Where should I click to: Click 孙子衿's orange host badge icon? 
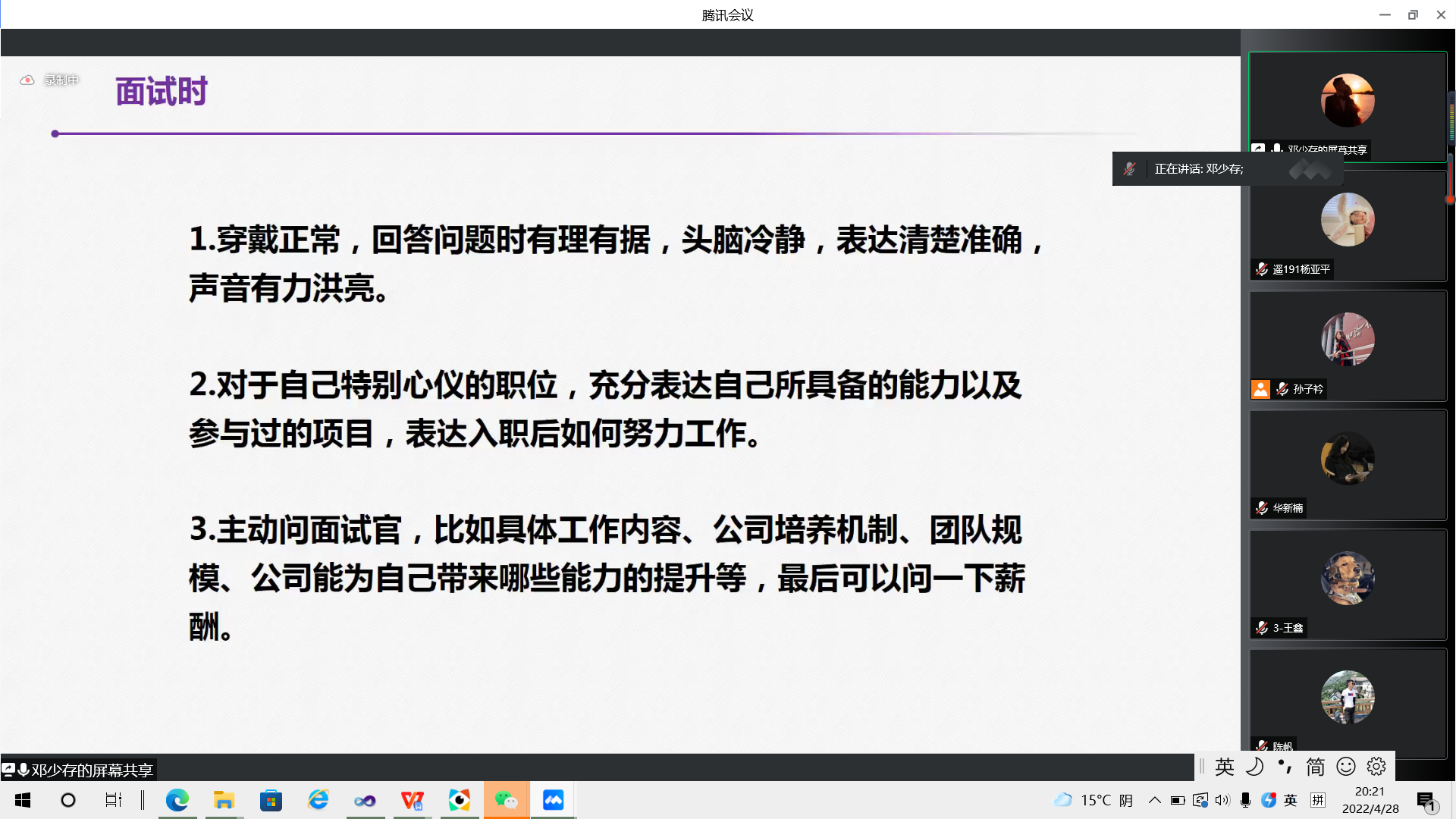pos(1260,389)
